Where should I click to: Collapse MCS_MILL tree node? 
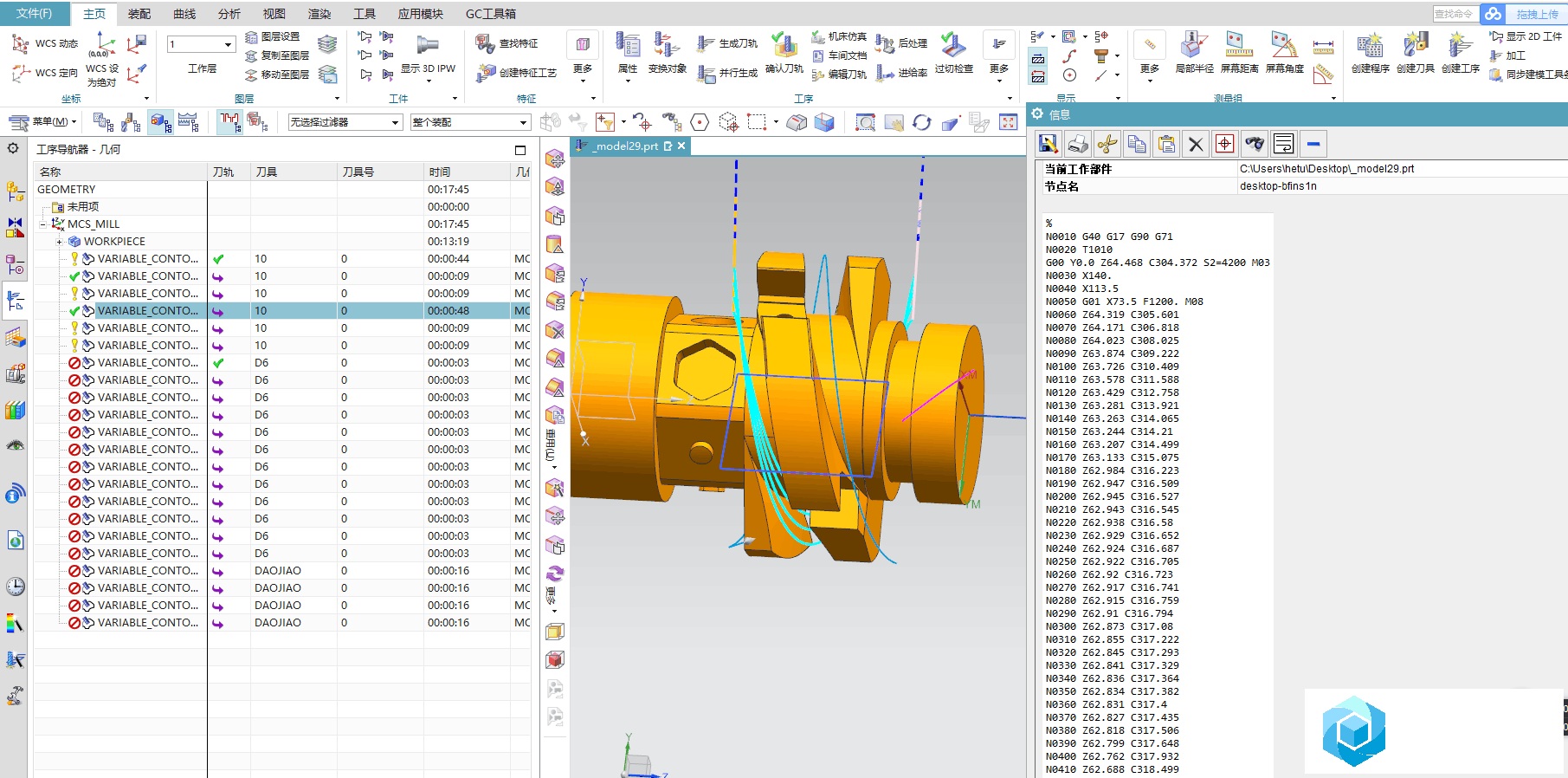coord(43,224)
